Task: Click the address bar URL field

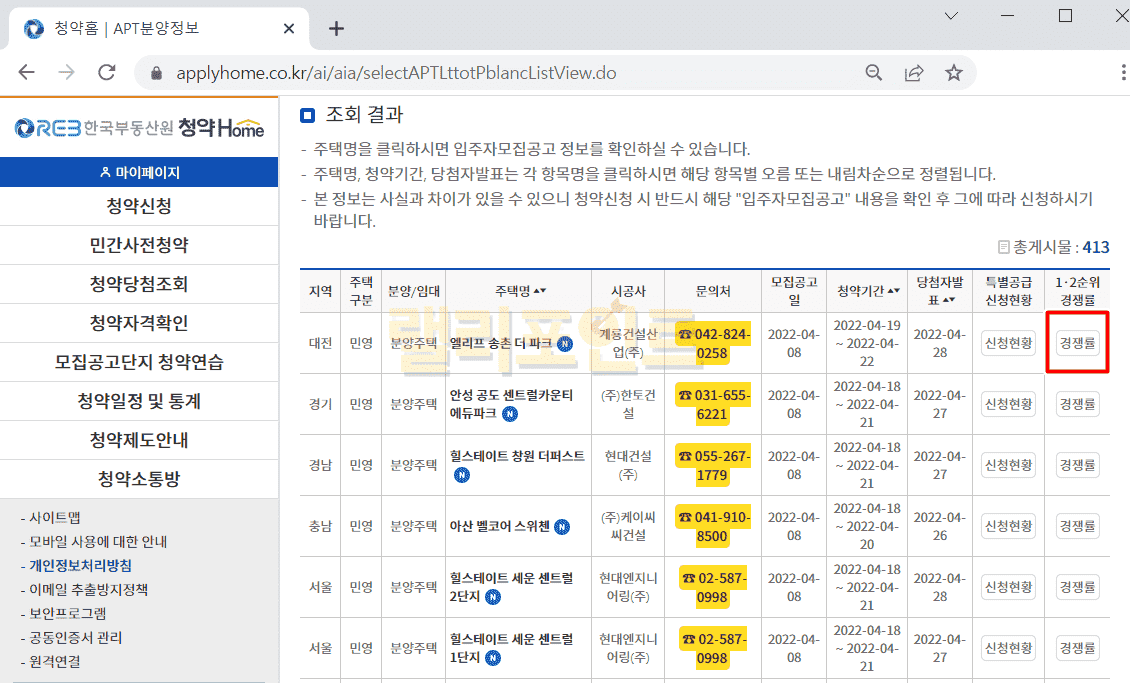Action: click(x=500, y=72)
